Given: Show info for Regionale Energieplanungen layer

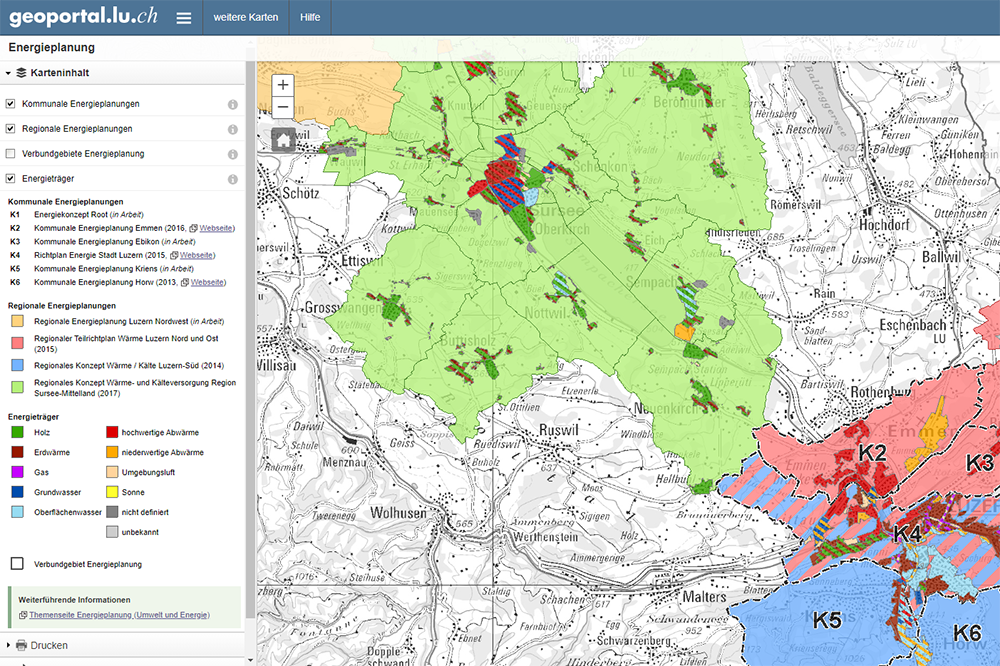Looking at the screenshot, I should 232,129.
